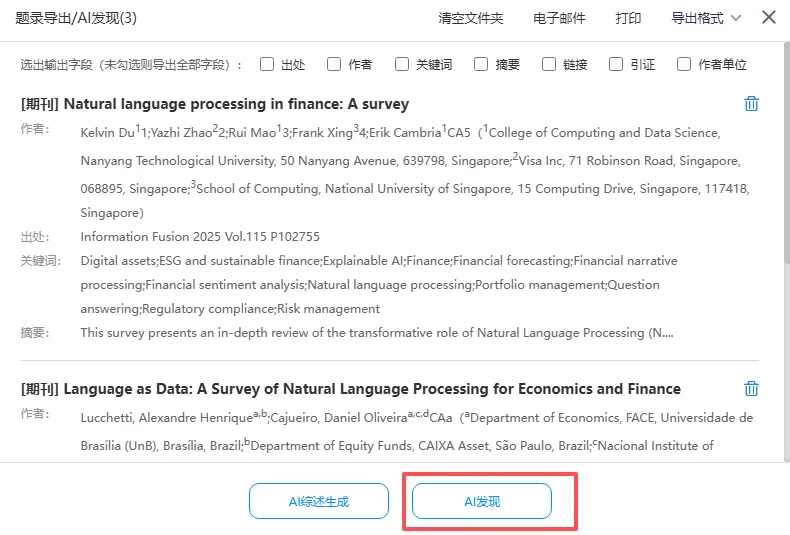Enable the 出处 field checkbox
790x535 pixels.
coord(267,64)
